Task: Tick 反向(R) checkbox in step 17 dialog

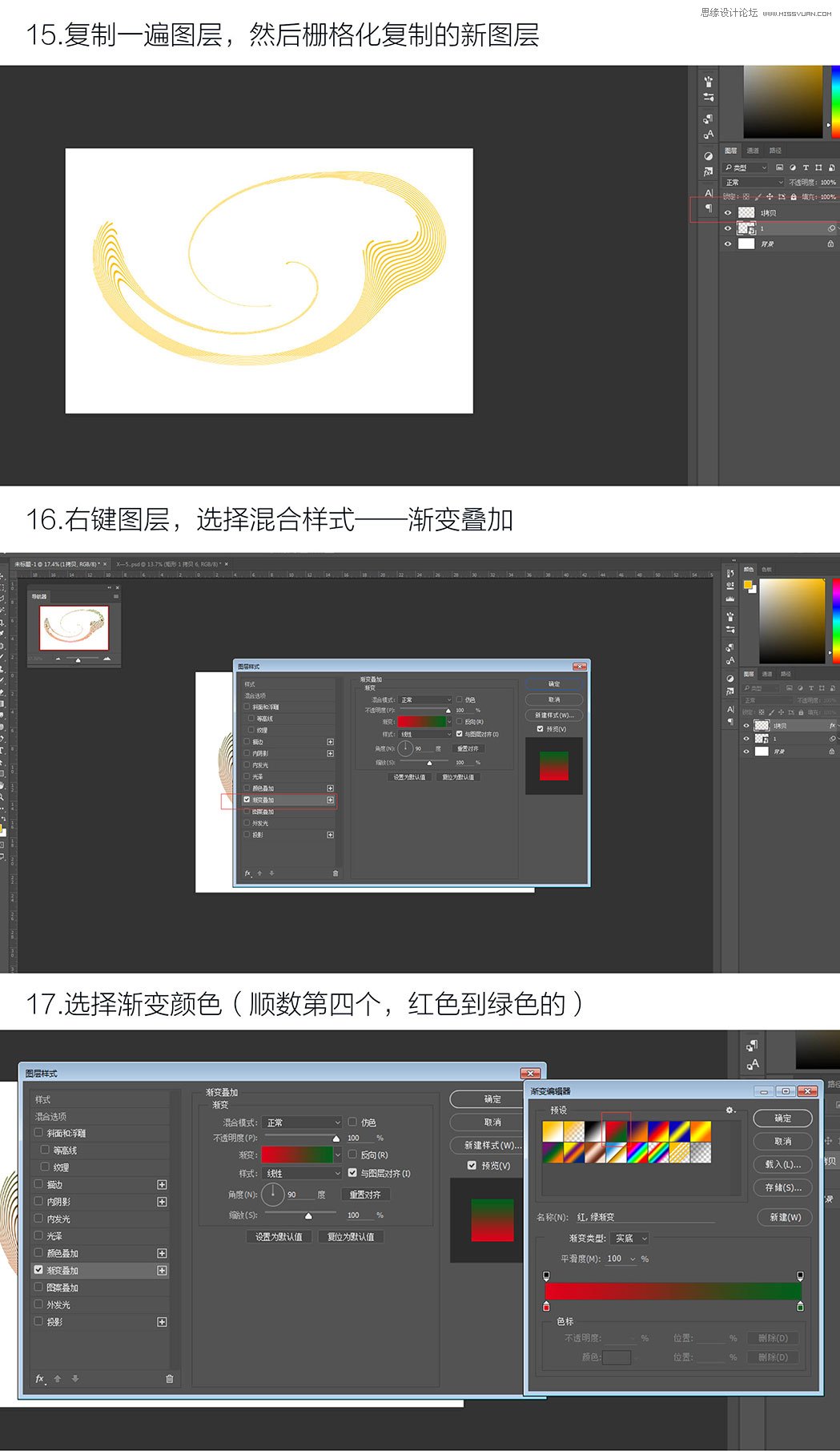Action: pos(352,1155)
